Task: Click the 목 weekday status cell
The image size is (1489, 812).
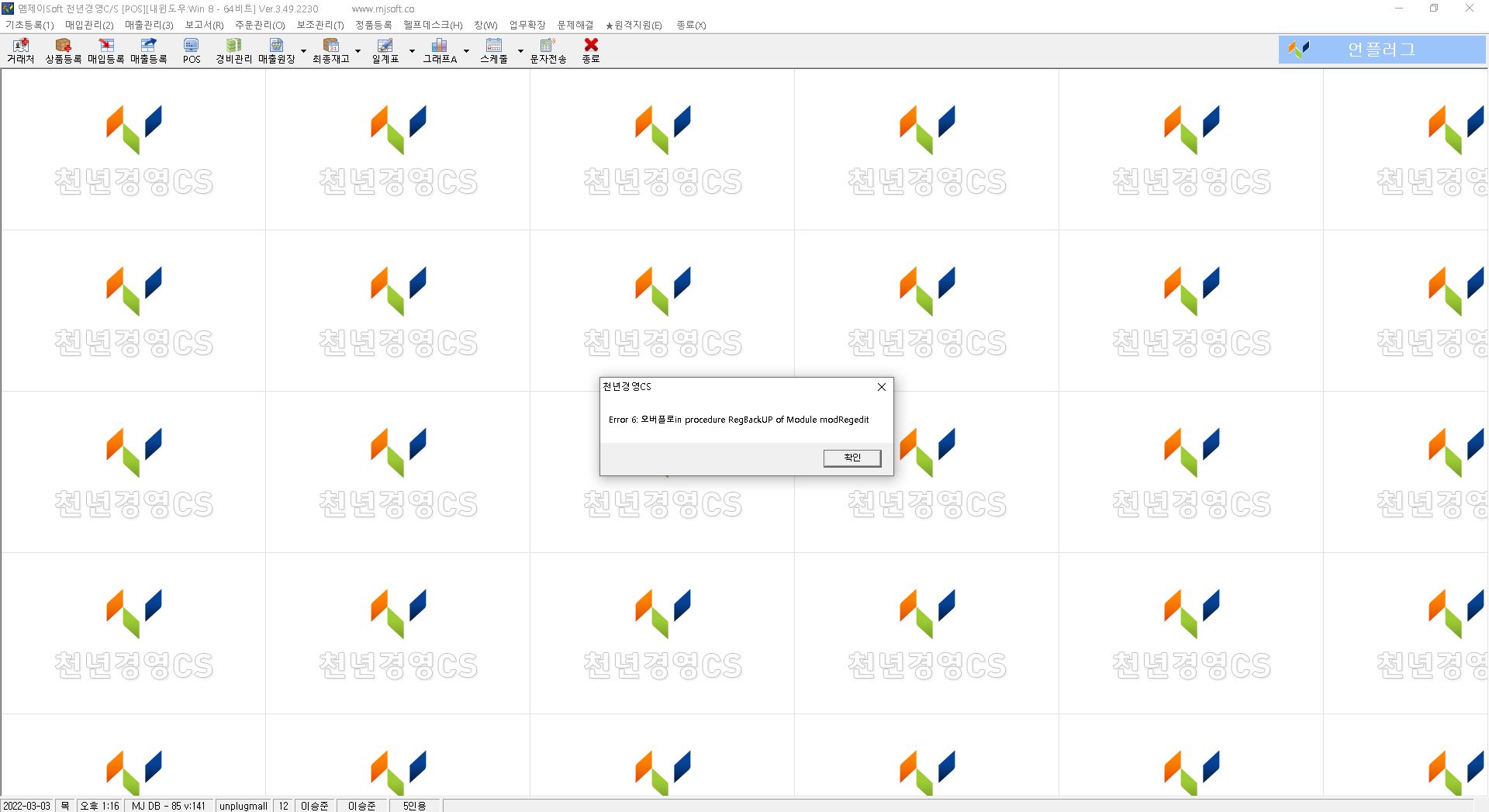Action: click(65, 806)
